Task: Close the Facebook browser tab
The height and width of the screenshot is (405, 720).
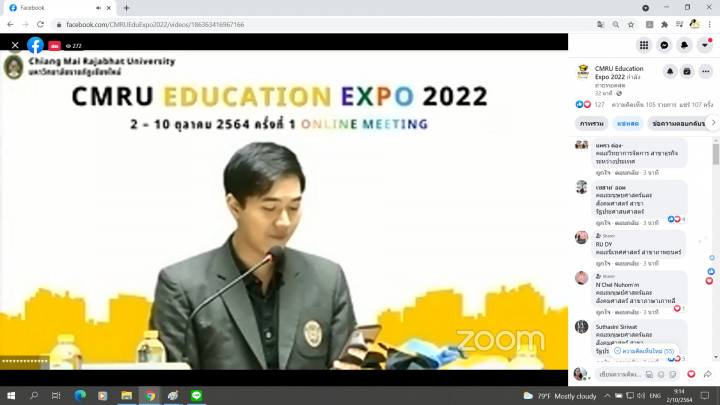Action: [x=109, y=8]
